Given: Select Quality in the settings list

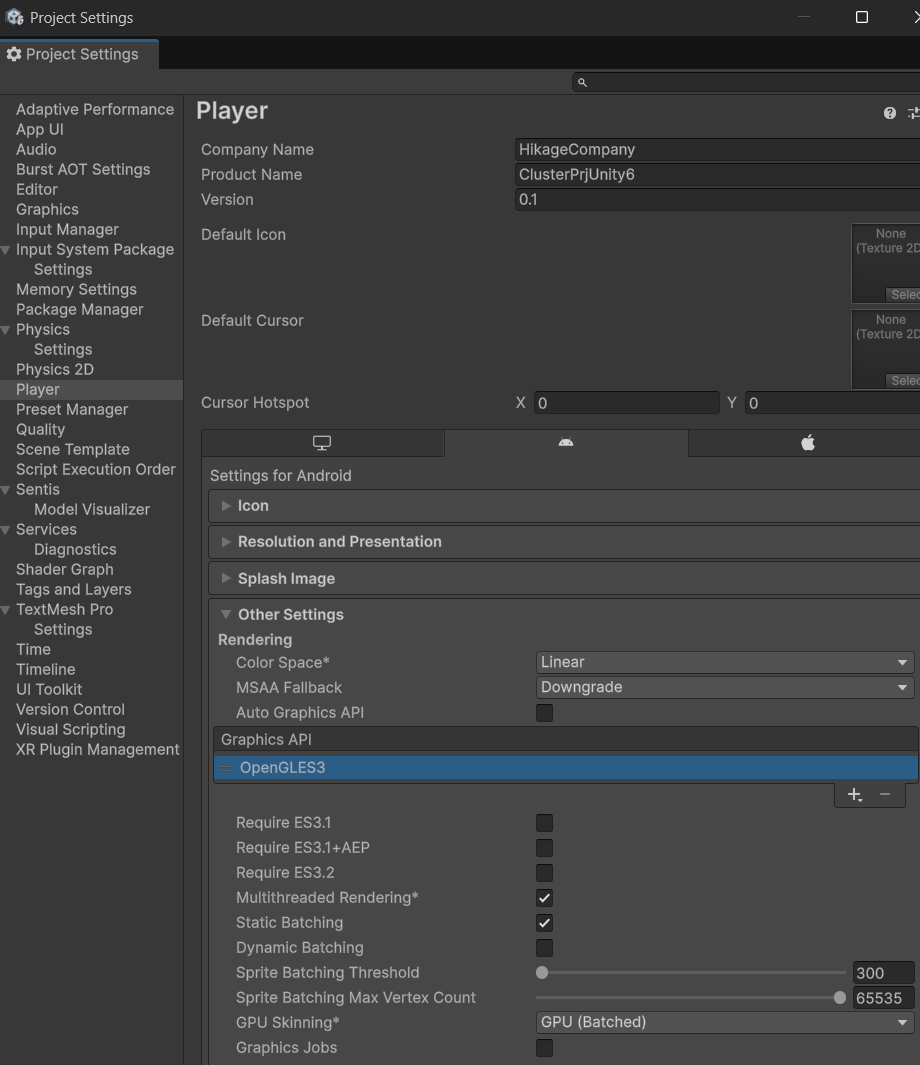Looking at the screenshot, I should click(x=40, y=429).
